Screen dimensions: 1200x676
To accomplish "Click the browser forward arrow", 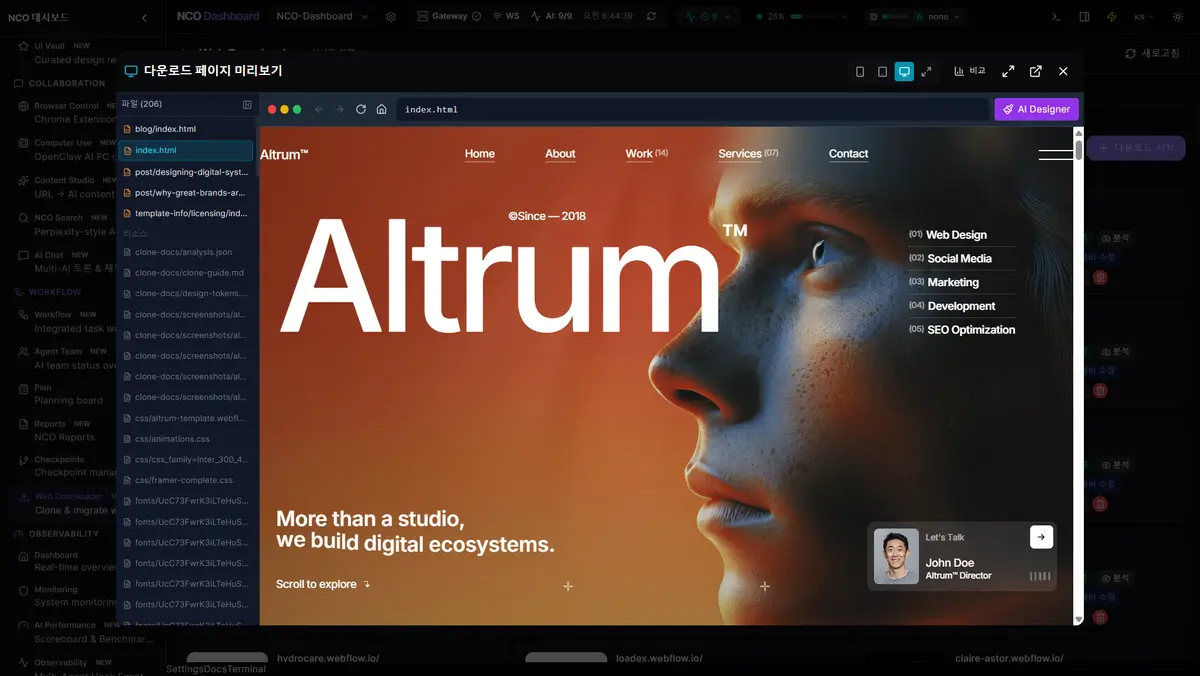I will 339,109.
